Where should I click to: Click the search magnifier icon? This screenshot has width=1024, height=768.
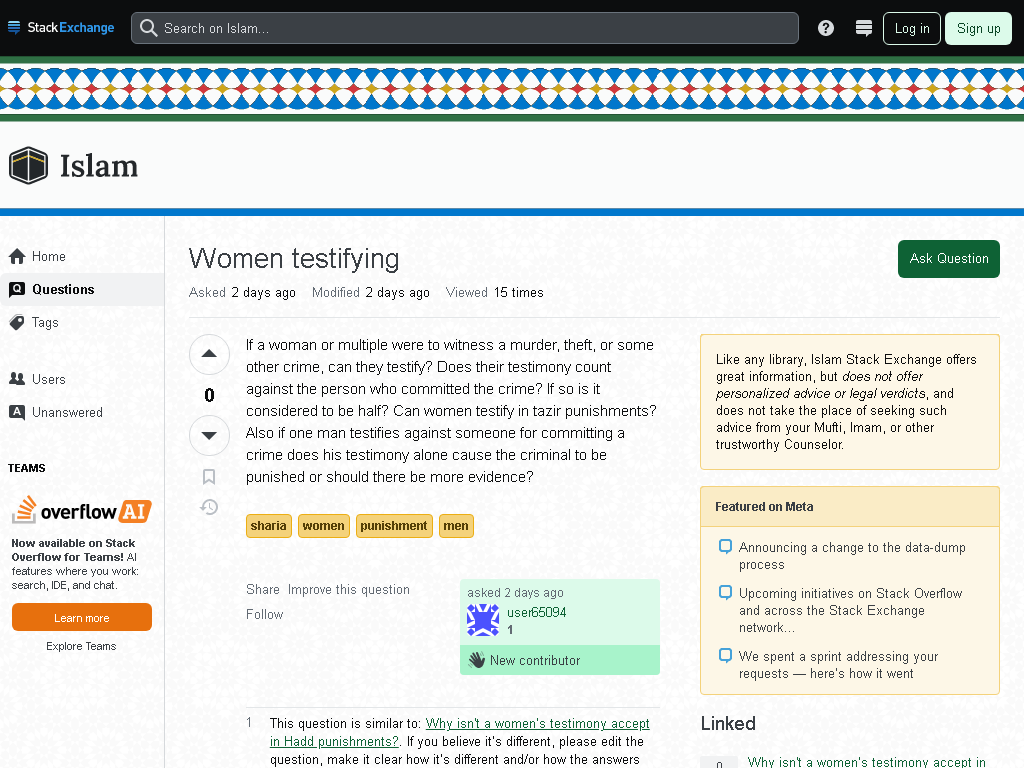click(149, 28)
